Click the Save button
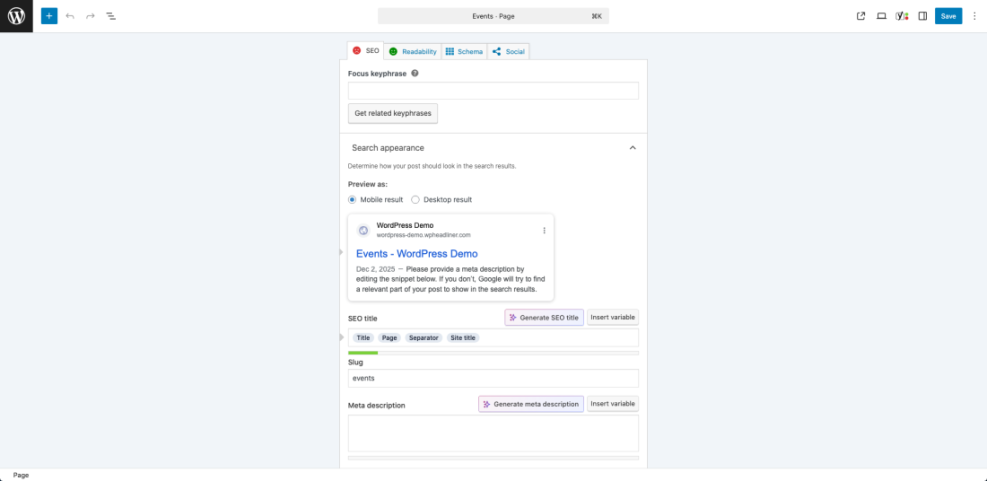987x481 pixels. click(948, 16)
